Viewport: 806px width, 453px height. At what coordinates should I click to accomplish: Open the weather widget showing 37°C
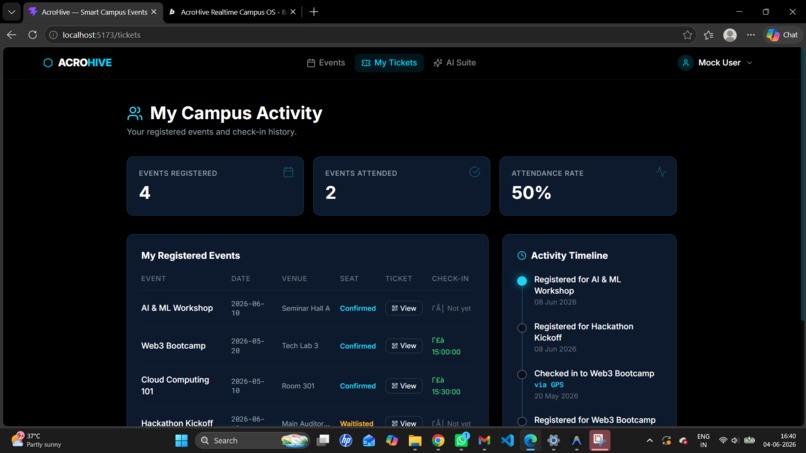36,440
